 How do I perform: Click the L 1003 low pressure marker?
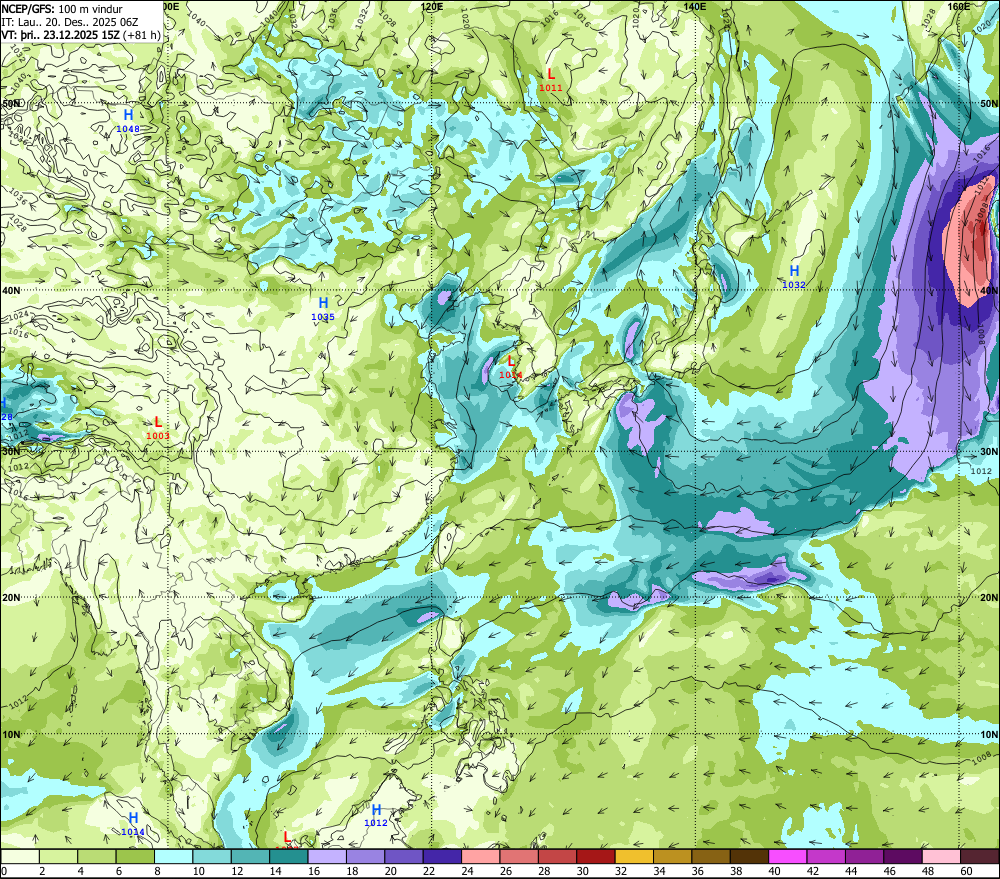coord(158,428)
